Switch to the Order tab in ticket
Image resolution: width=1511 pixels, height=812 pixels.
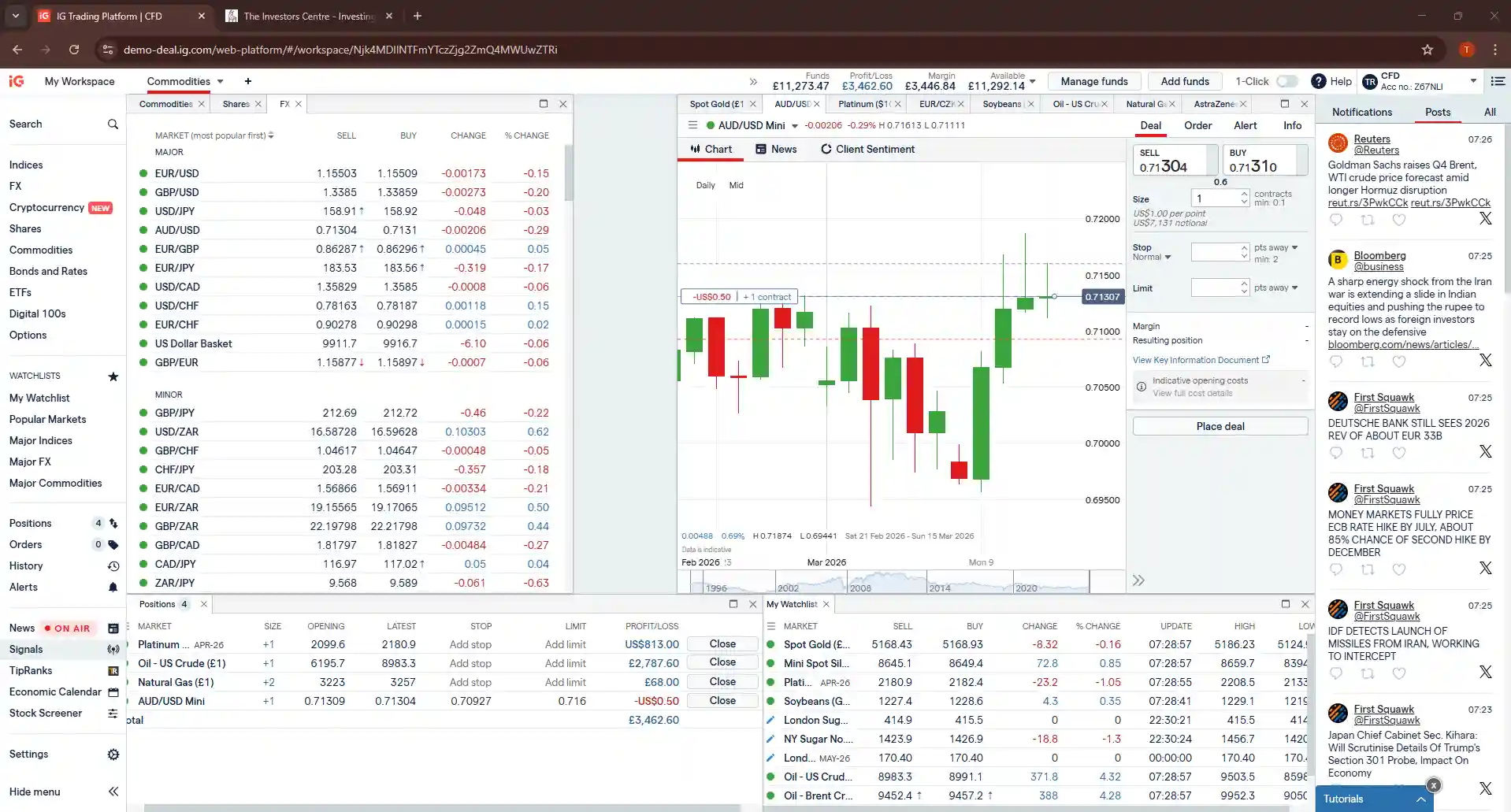point(1197,125)
